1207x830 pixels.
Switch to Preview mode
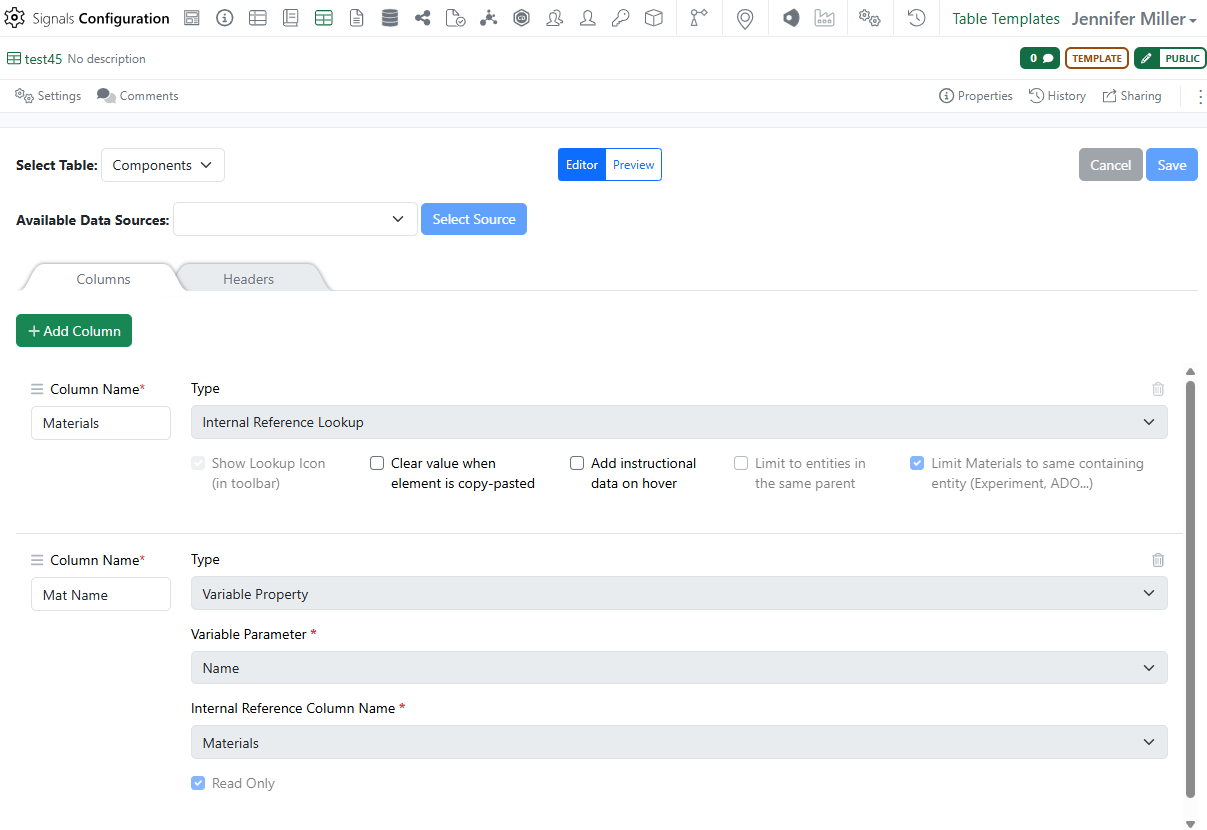pyautogui.click(x=633, y=165)
